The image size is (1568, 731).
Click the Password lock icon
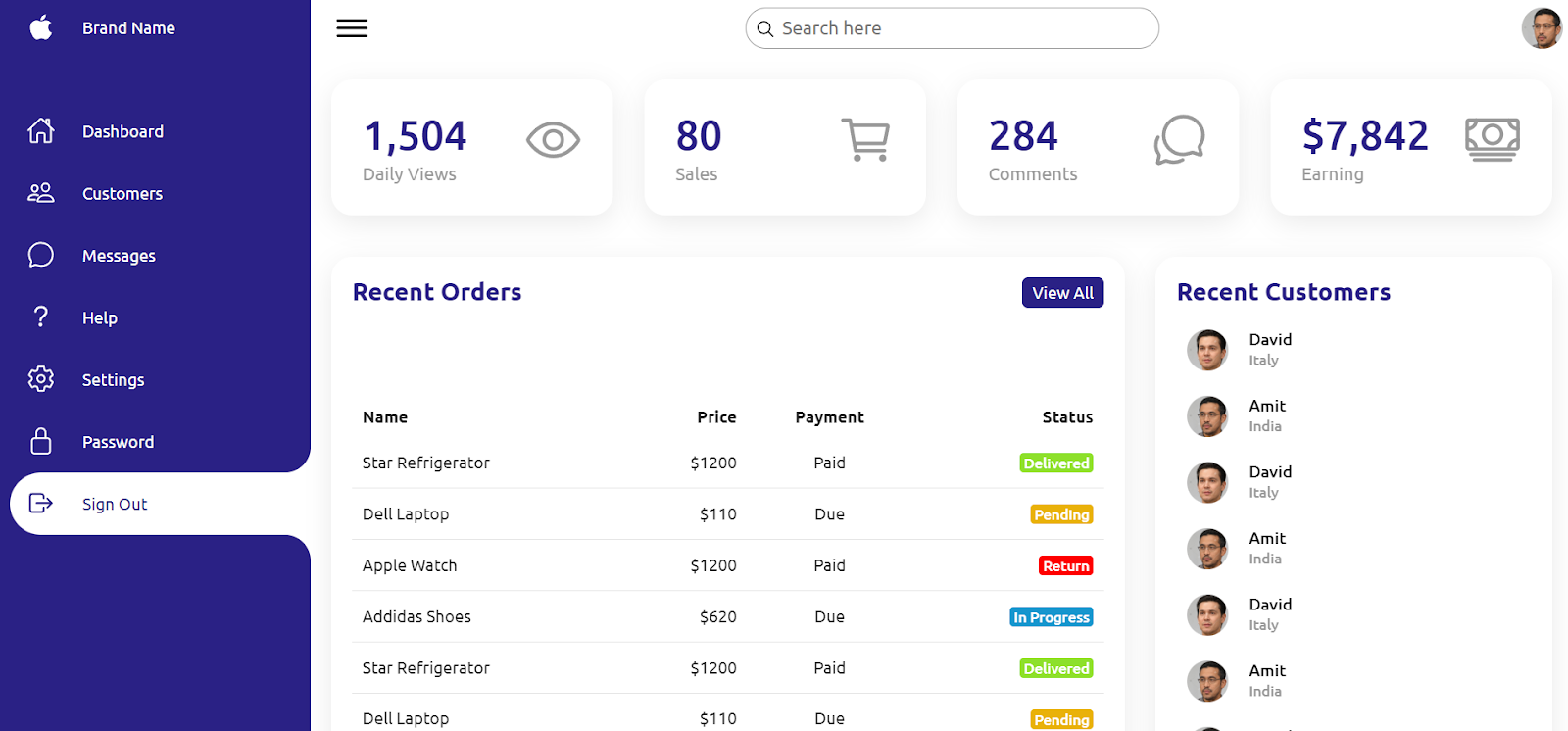pos(41,441)
